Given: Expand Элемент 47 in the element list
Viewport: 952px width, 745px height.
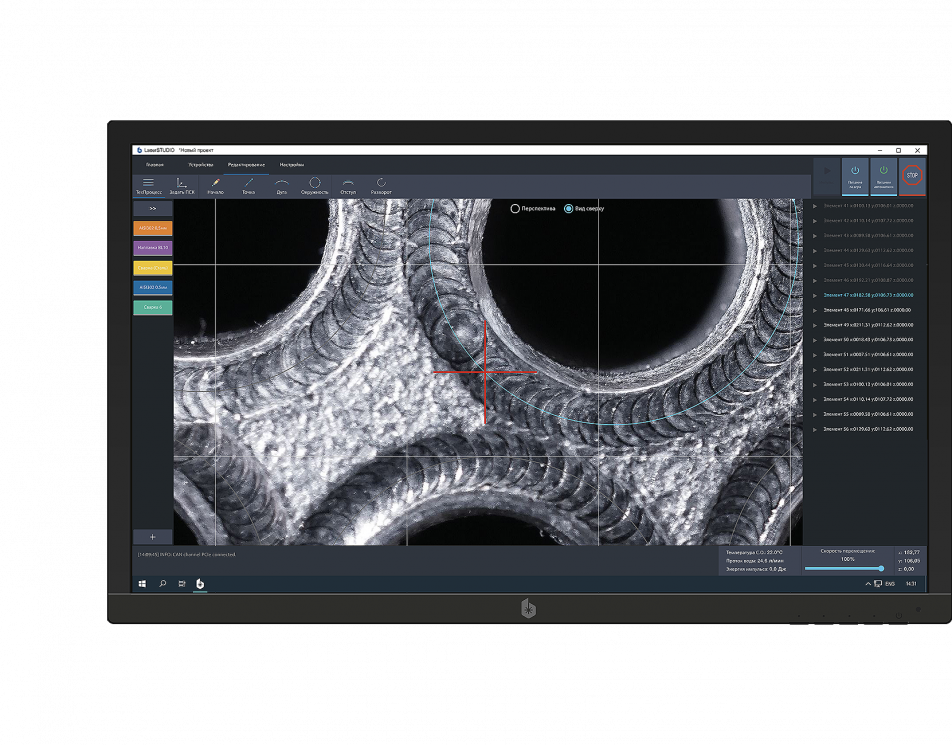Looking at the screenshot, I should pyautogui.click(x=815, y=296).
